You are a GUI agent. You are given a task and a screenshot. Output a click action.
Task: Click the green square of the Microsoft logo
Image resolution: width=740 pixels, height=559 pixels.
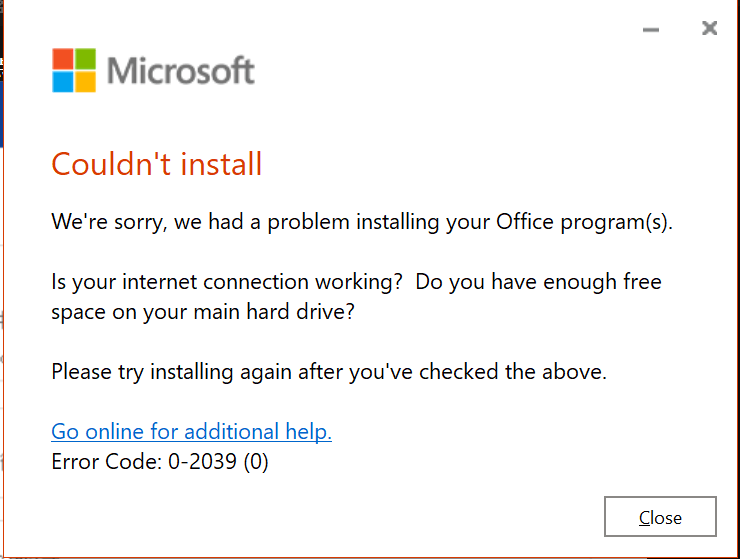[x=86, y=58]
